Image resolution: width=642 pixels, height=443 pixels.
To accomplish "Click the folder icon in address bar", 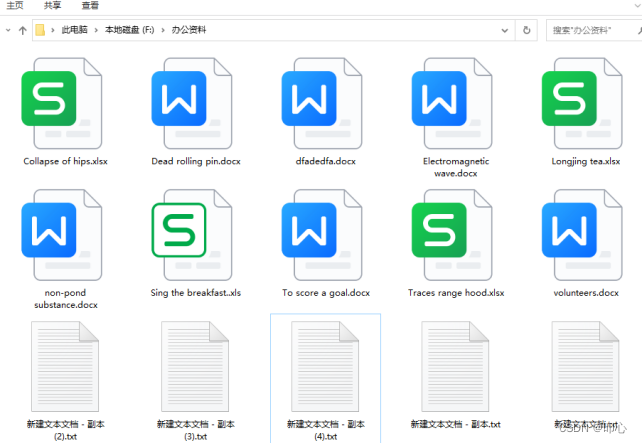I will pos(40,30).
